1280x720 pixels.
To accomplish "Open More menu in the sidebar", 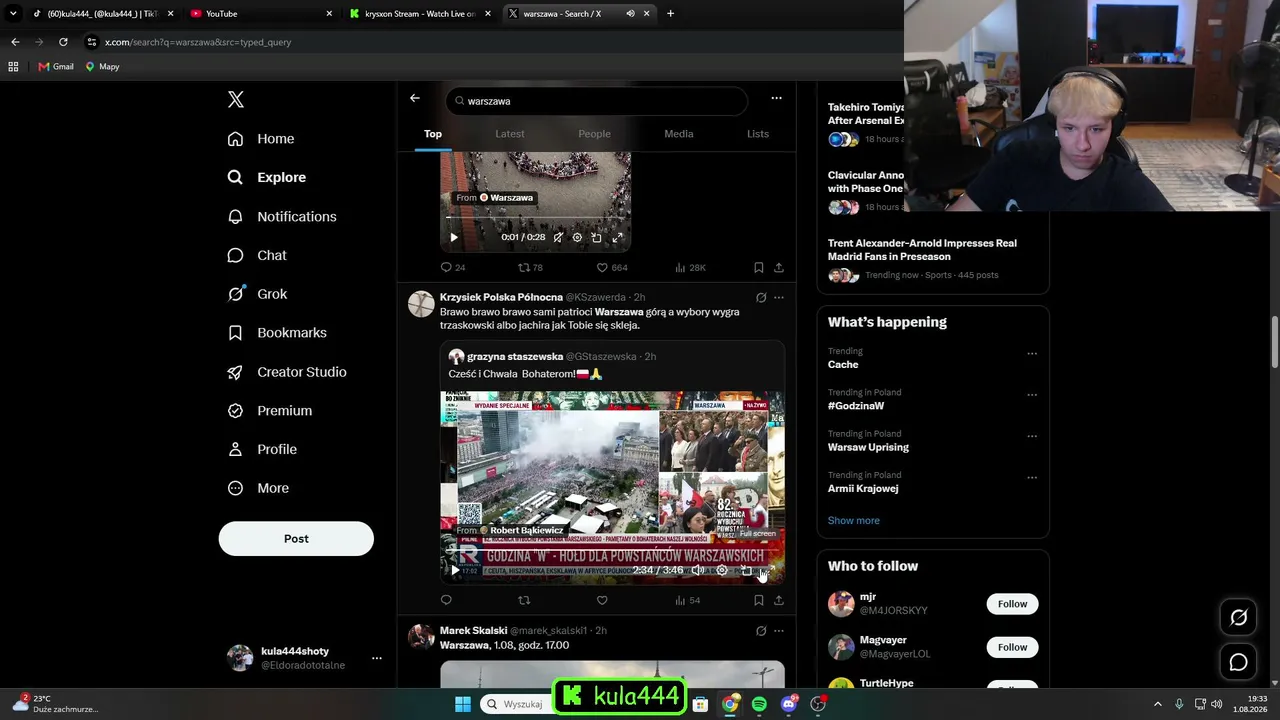I will click(258, 489).
